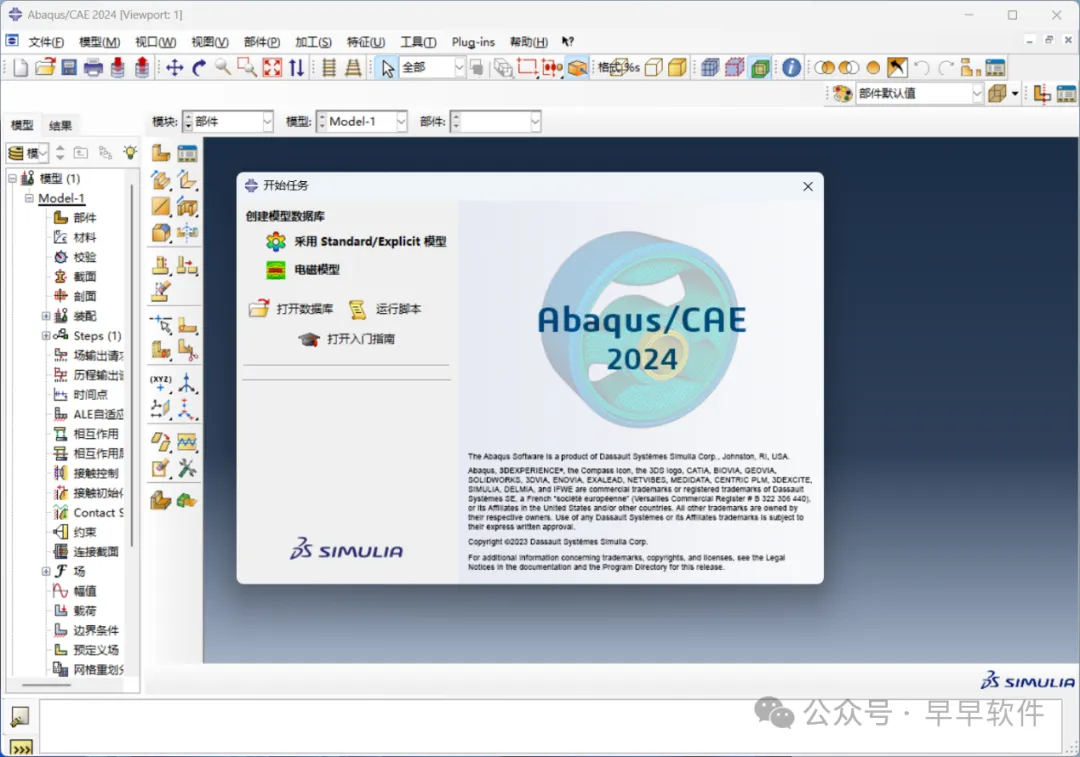Click the model tree horizontal scrollbar
The width and height of the screenshot is (1080, 757).
coord(46,685)
